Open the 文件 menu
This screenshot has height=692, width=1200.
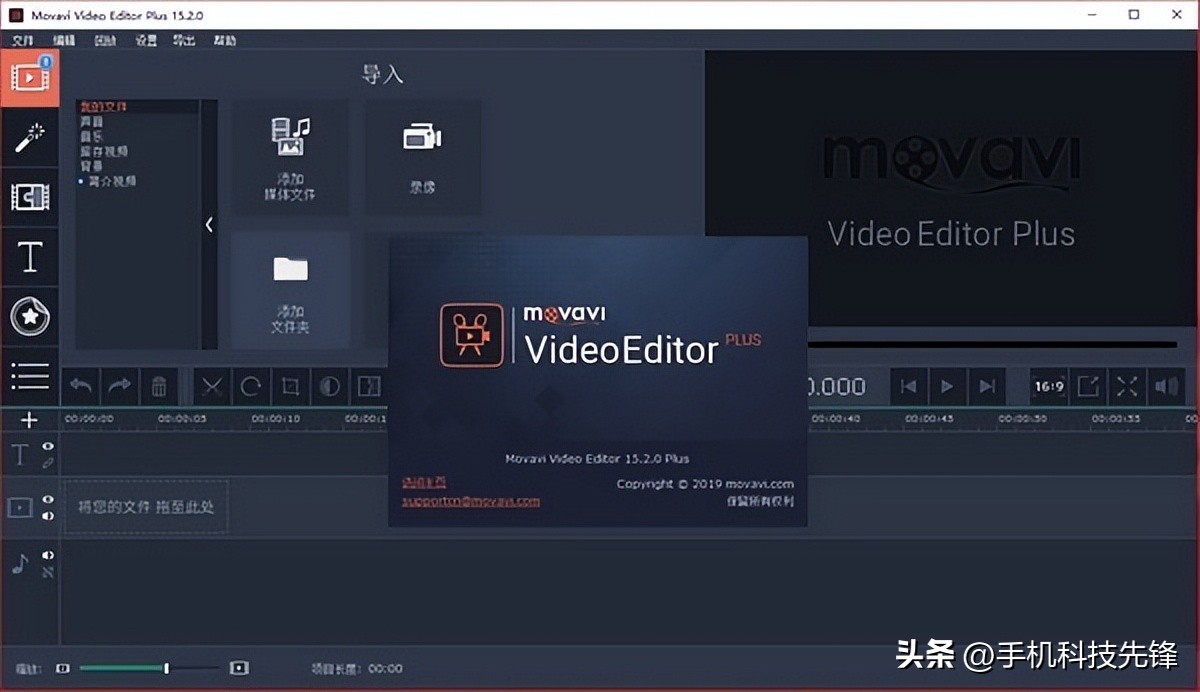click(x=24, y=41)
